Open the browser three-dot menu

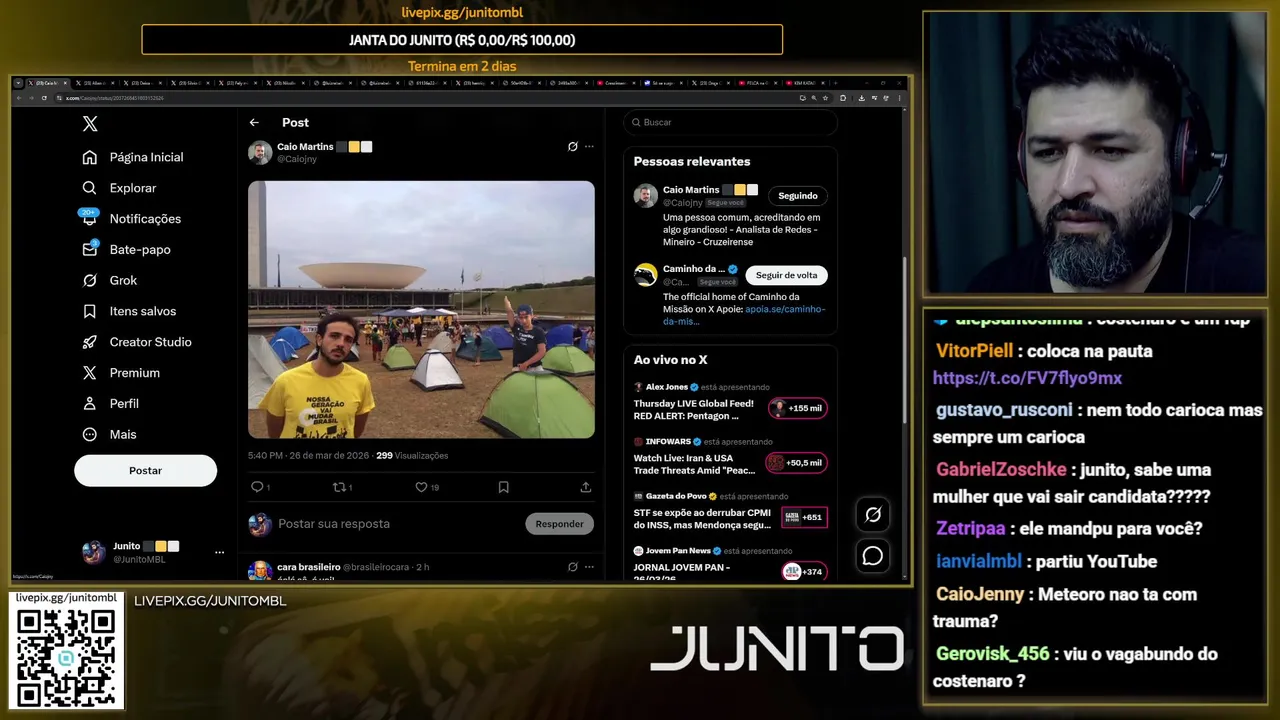click(x=899, y=98)
